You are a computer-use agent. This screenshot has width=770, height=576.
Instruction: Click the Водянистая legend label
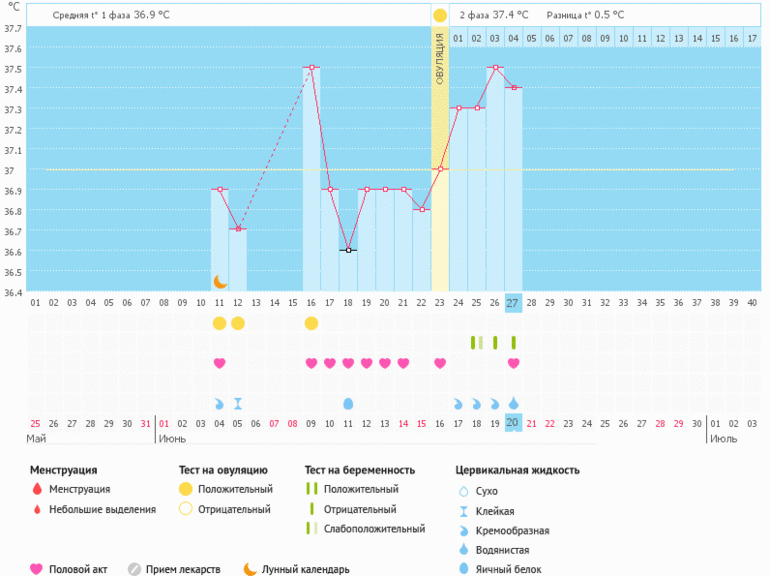point(502,550)
